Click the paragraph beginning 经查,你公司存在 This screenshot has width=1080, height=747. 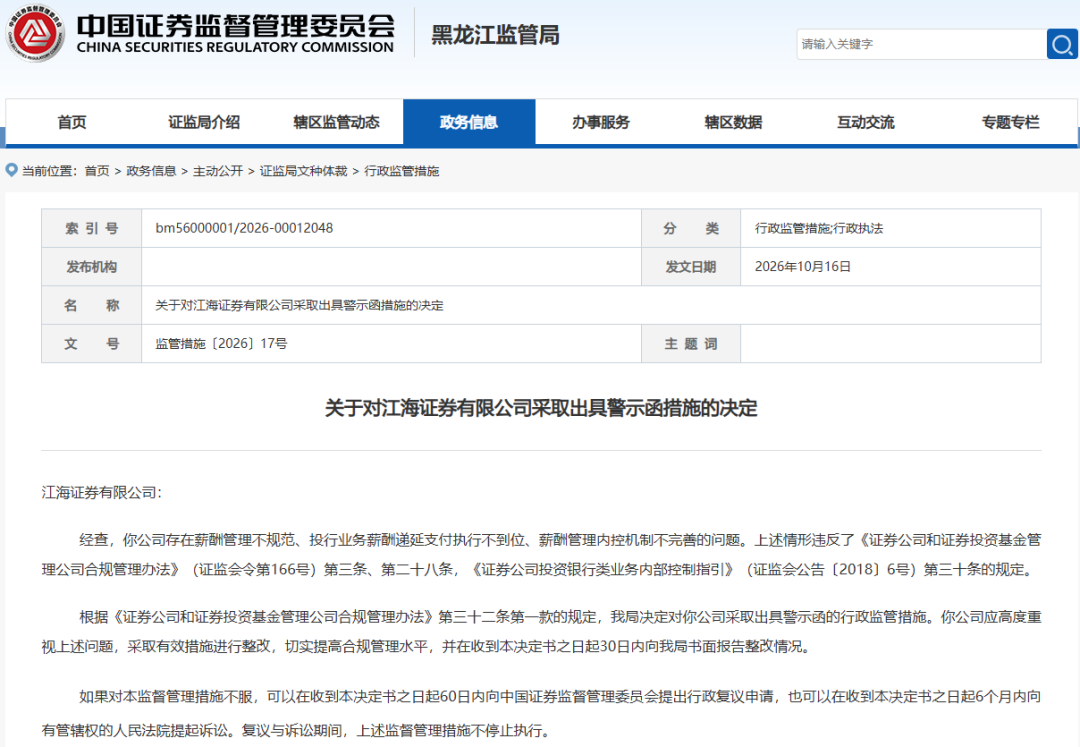[541, 554]
